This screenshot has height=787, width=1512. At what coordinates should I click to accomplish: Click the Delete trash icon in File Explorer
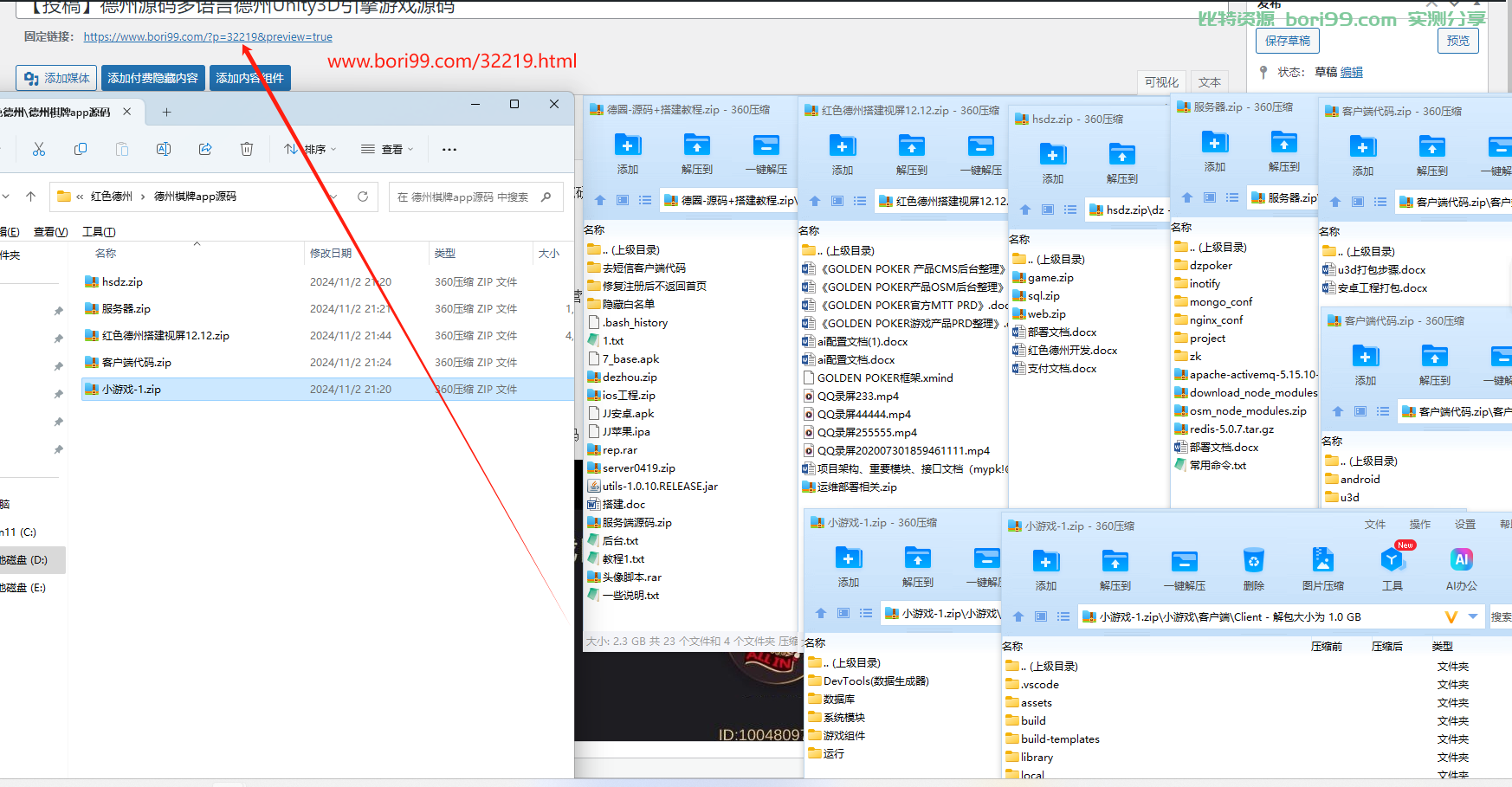[247, 149]
